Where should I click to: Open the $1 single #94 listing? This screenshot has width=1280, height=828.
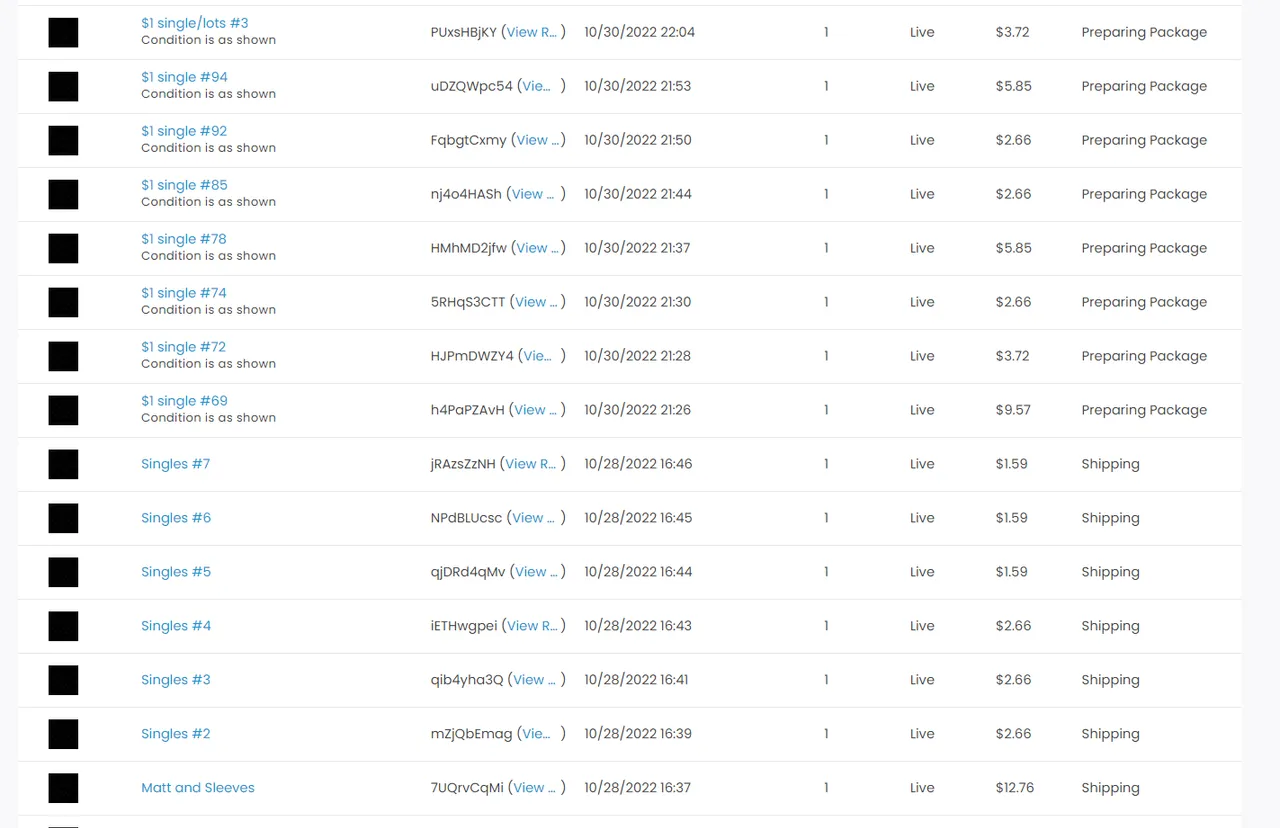[184, 77]
